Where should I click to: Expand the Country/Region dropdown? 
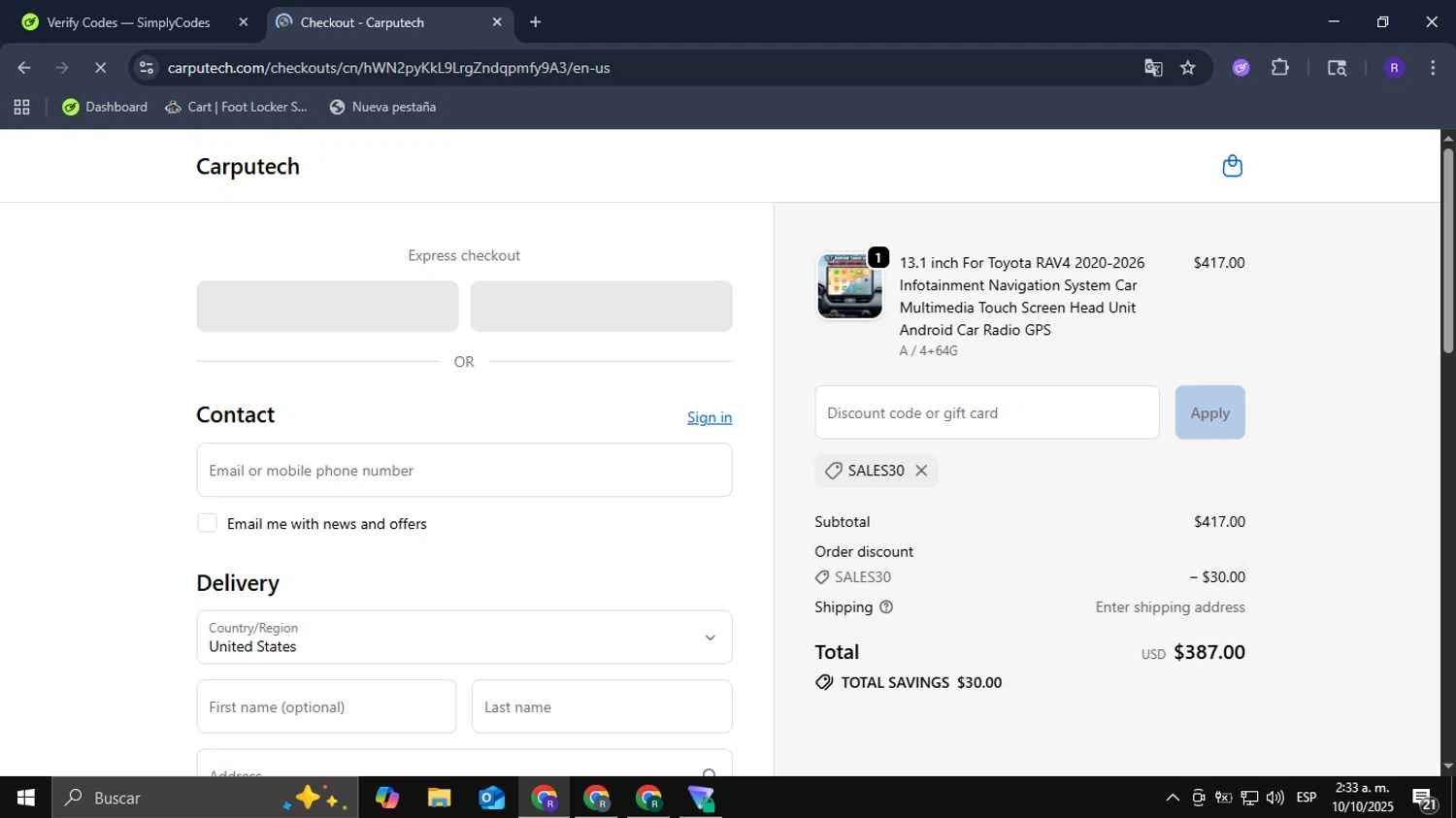(x=464, y=638)
